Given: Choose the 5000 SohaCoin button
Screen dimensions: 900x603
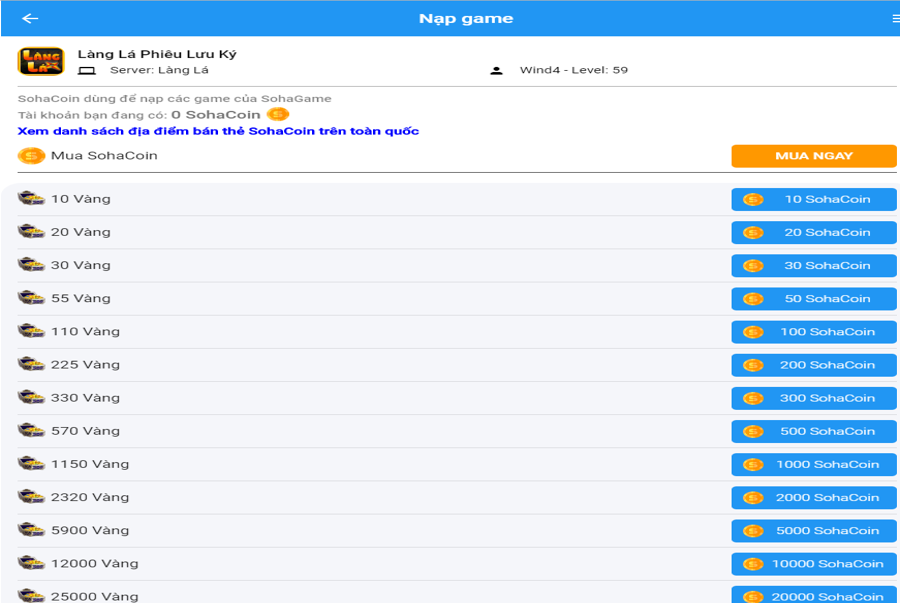Looking at the screenshot, I should 814,531.
